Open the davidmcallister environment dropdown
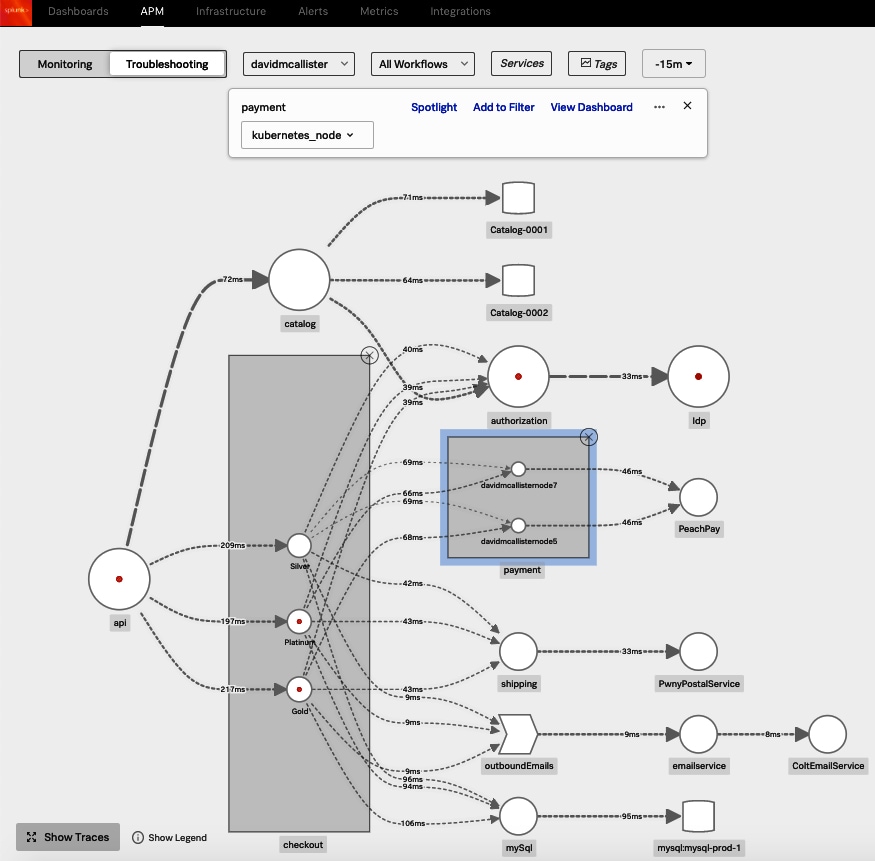Viewport: 875px width, 861px height. pos(299,64)
